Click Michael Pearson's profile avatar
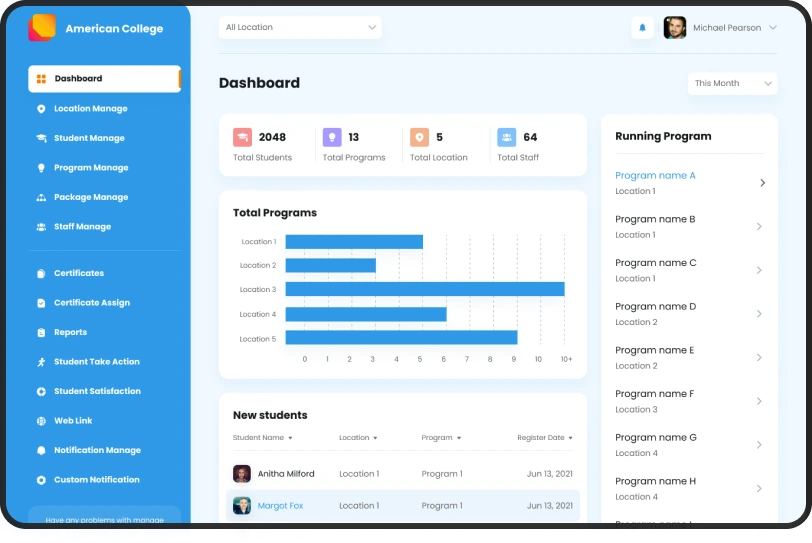This screenshot has height=543, width=812. 675,28
